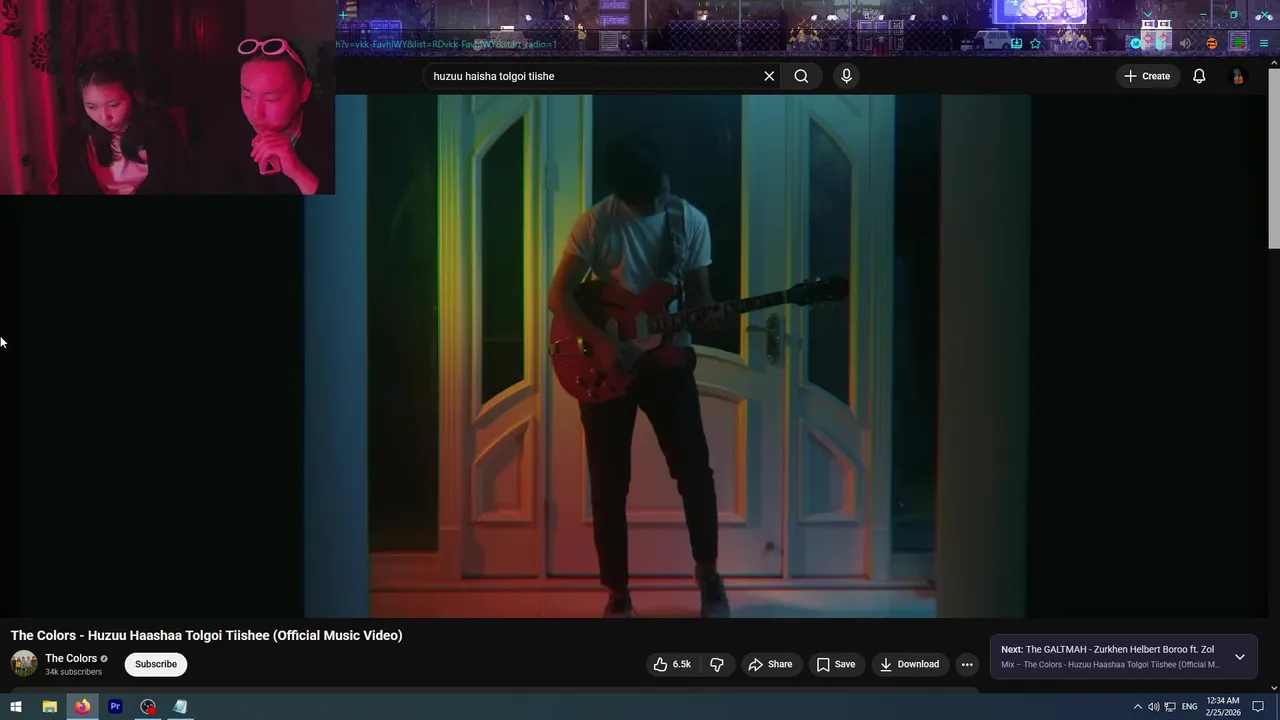
Task: Download the video
Action: click(x=909, y=664)
